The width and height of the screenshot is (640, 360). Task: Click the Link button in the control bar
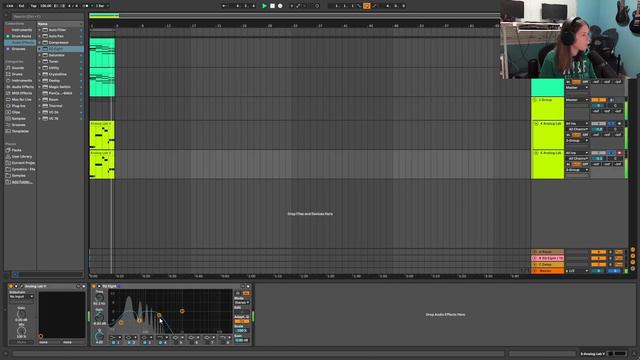[10, 6]
